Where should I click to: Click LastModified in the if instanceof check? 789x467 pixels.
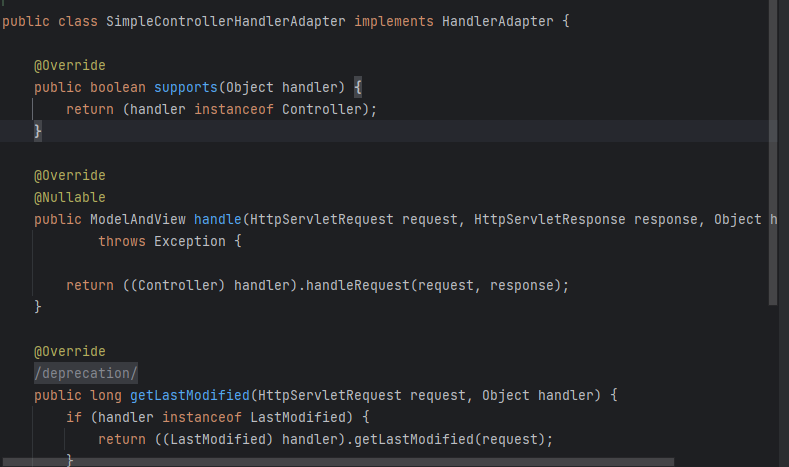tap(298, 417)
